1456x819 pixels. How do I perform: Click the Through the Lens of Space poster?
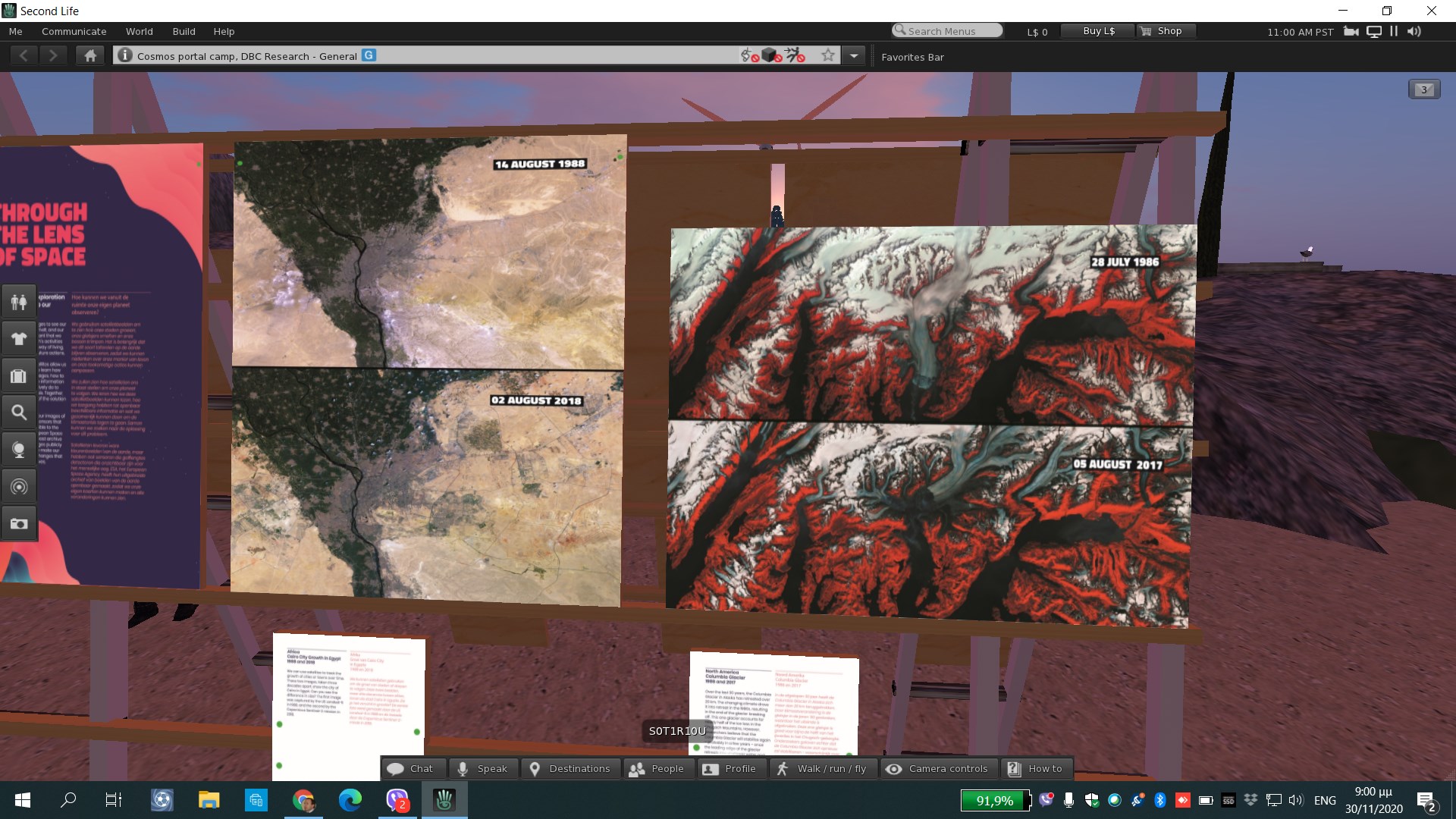tap(102, 364)
